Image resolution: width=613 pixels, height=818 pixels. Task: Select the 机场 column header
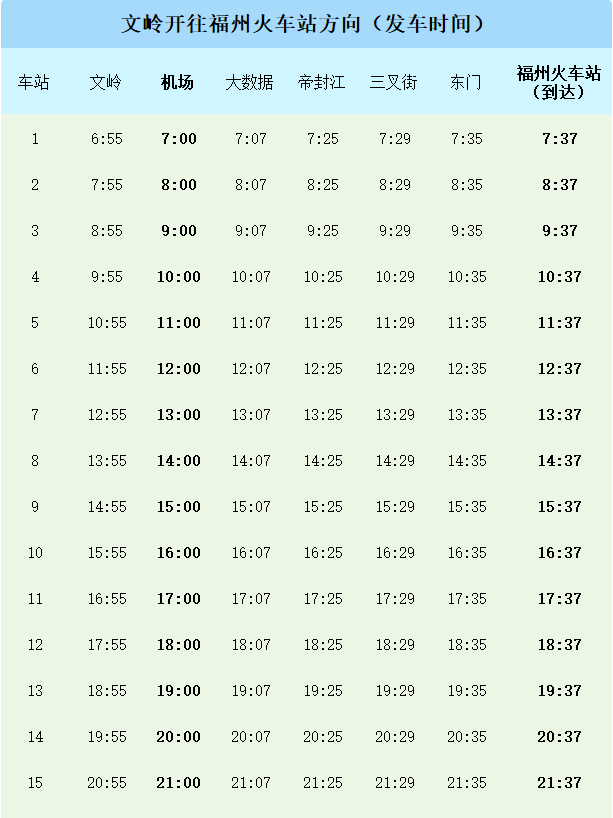tap(177, 82)
